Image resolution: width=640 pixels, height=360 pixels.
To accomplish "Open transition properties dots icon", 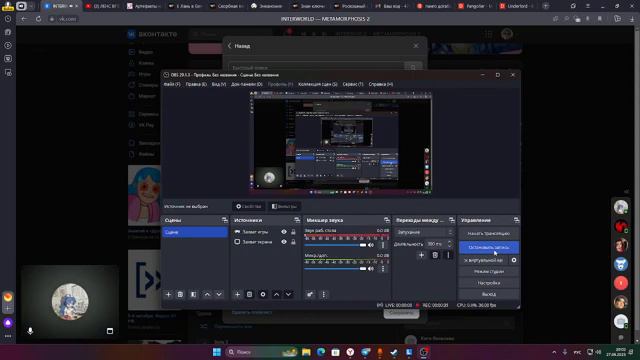I will click(x=448, y=255).
